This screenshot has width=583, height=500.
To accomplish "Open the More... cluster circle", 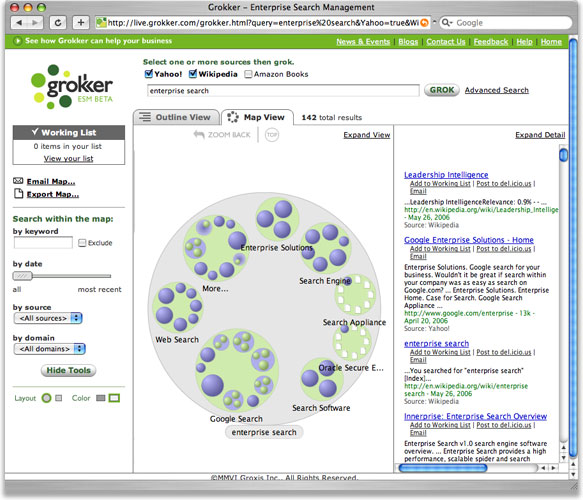I will [x=216, y=248].
